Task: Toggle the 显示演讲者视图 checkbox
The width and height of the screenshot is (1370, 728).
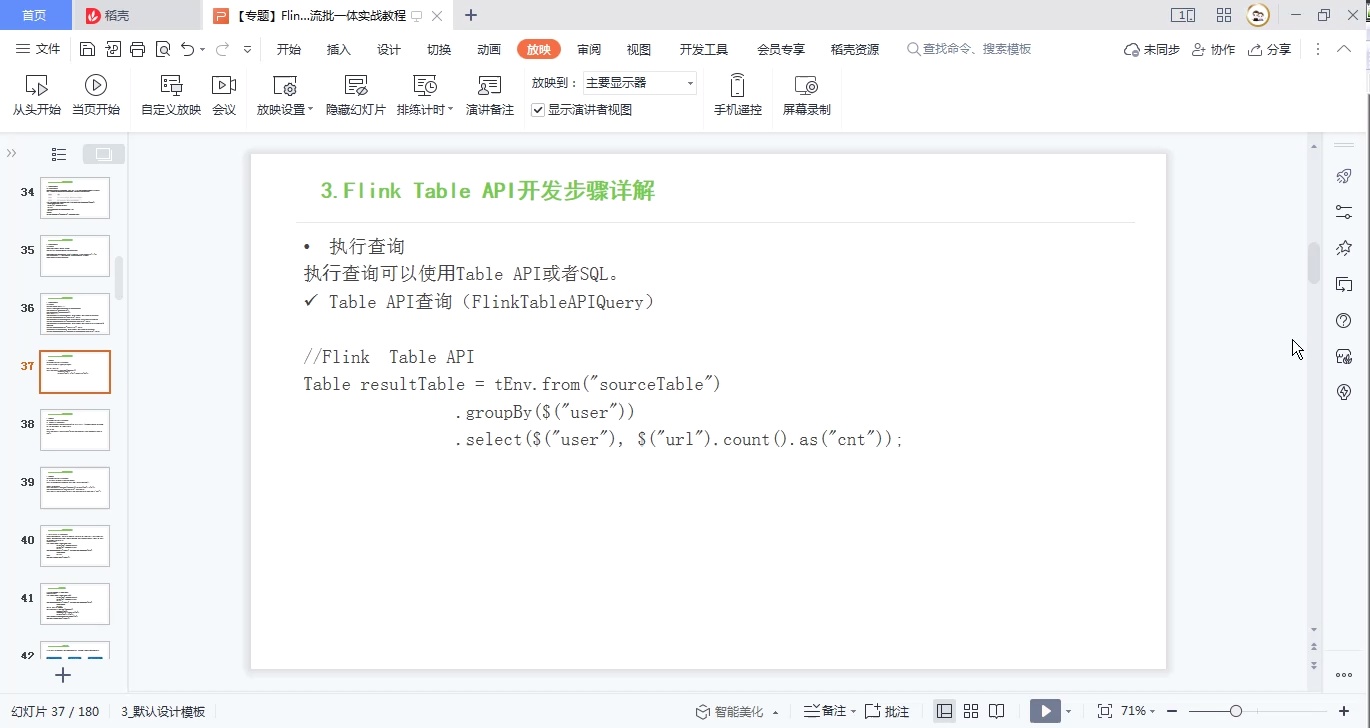Action: pos(538,110)
